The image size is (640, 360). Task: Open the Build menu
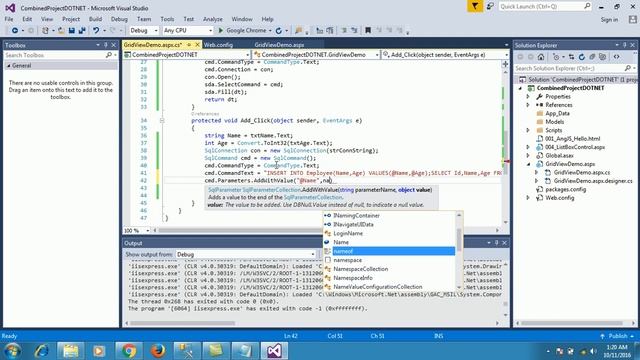[96, 19]
